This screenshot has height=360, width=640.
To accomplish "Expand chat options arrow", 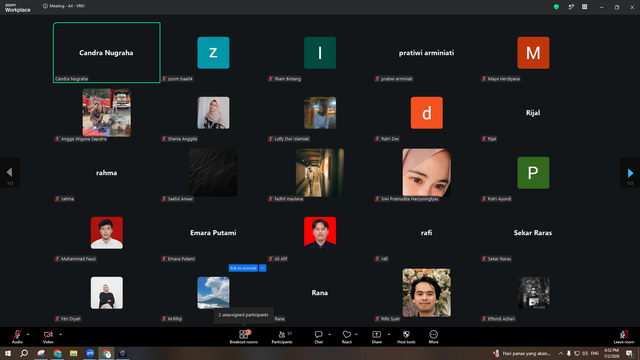I will (x=329, y=334).
